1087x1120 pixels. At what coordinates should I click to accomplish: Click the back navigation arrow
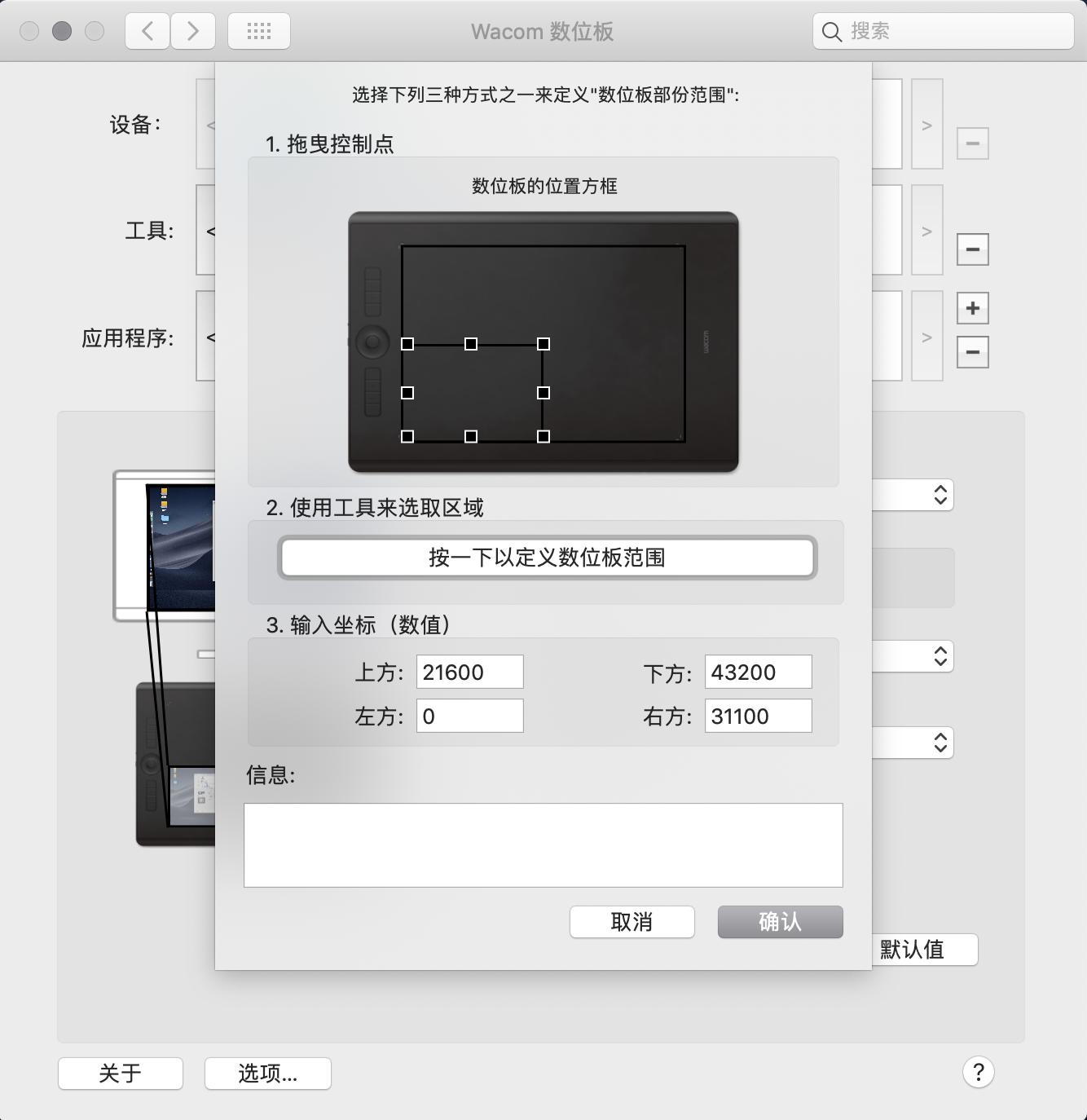pyautogui.click(x=146, y=31)
